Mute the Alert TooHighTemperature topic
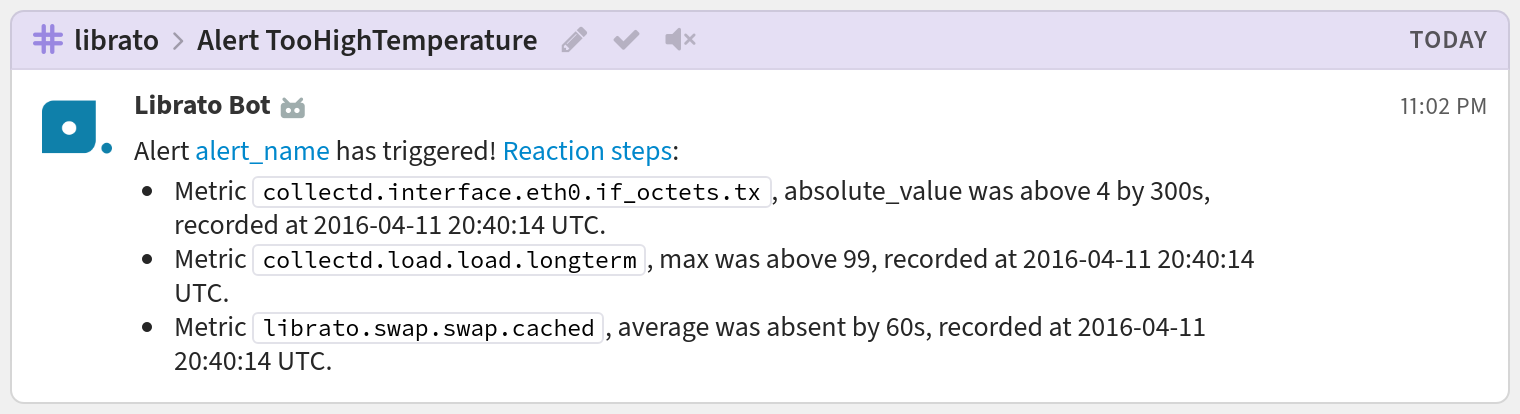This screenshot has height=414, width=1520. tap(680, 40)
